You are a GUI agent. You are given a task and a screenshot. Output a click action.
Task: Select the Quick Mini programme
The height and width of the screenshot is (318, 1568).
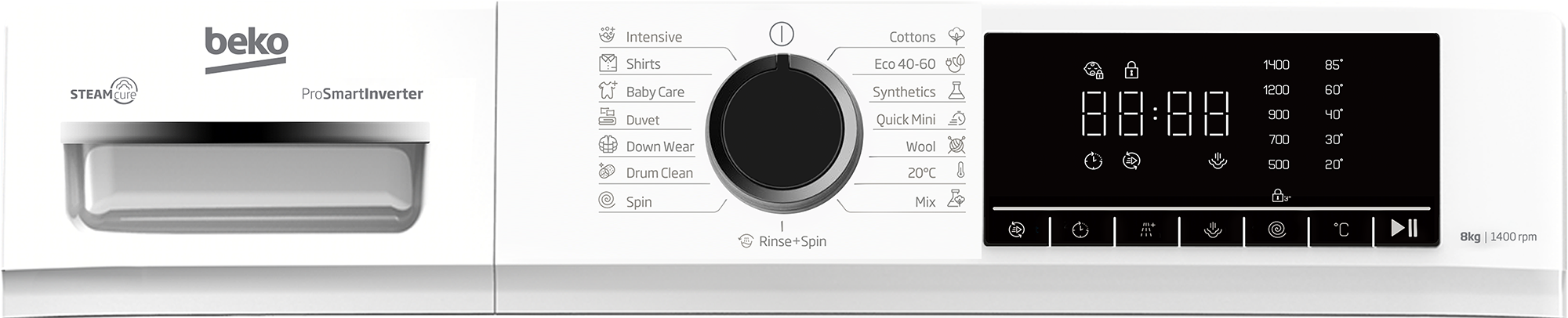[906, 119]
